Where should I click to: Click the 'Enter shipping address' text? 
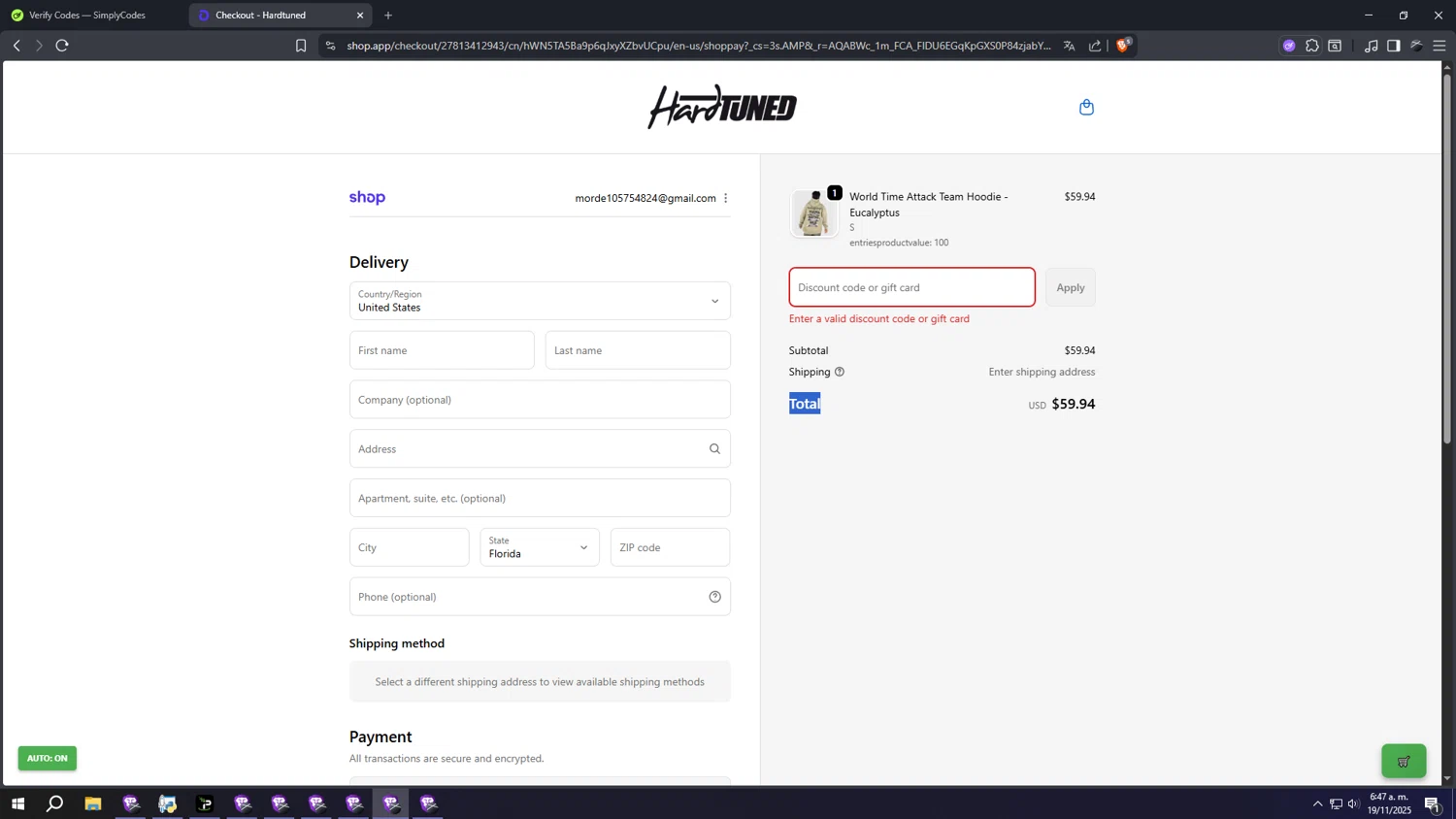pos(1042,372)
